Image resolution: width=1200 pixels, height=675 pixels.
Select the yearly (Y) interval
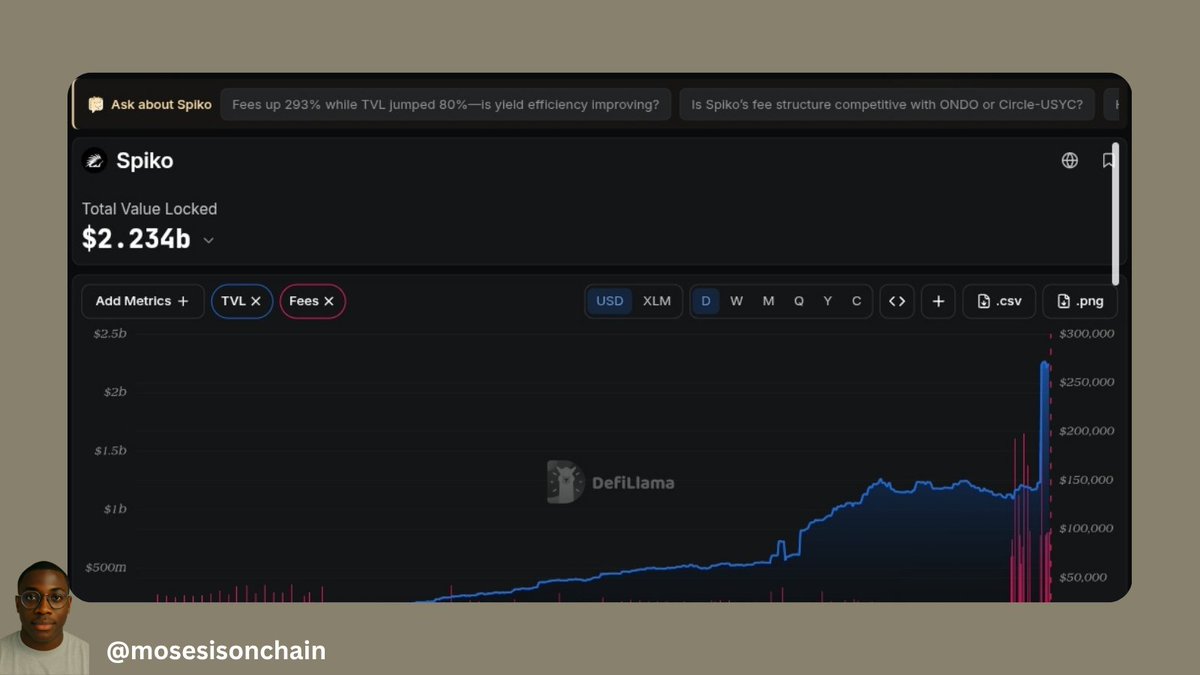tap(828, 301)
